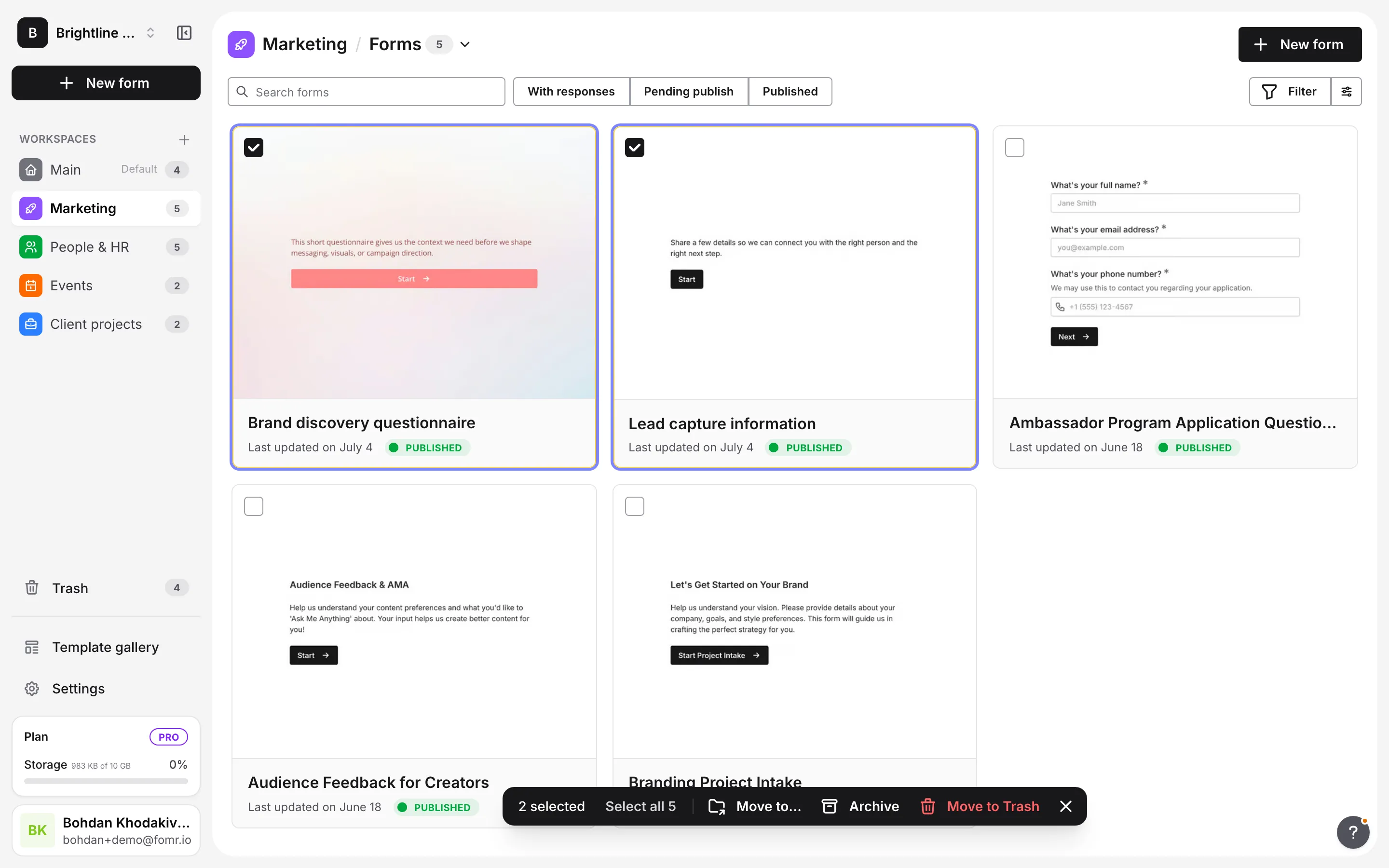Click the Main workspace home icon
1389x868 pixels.
coord(31,169)
